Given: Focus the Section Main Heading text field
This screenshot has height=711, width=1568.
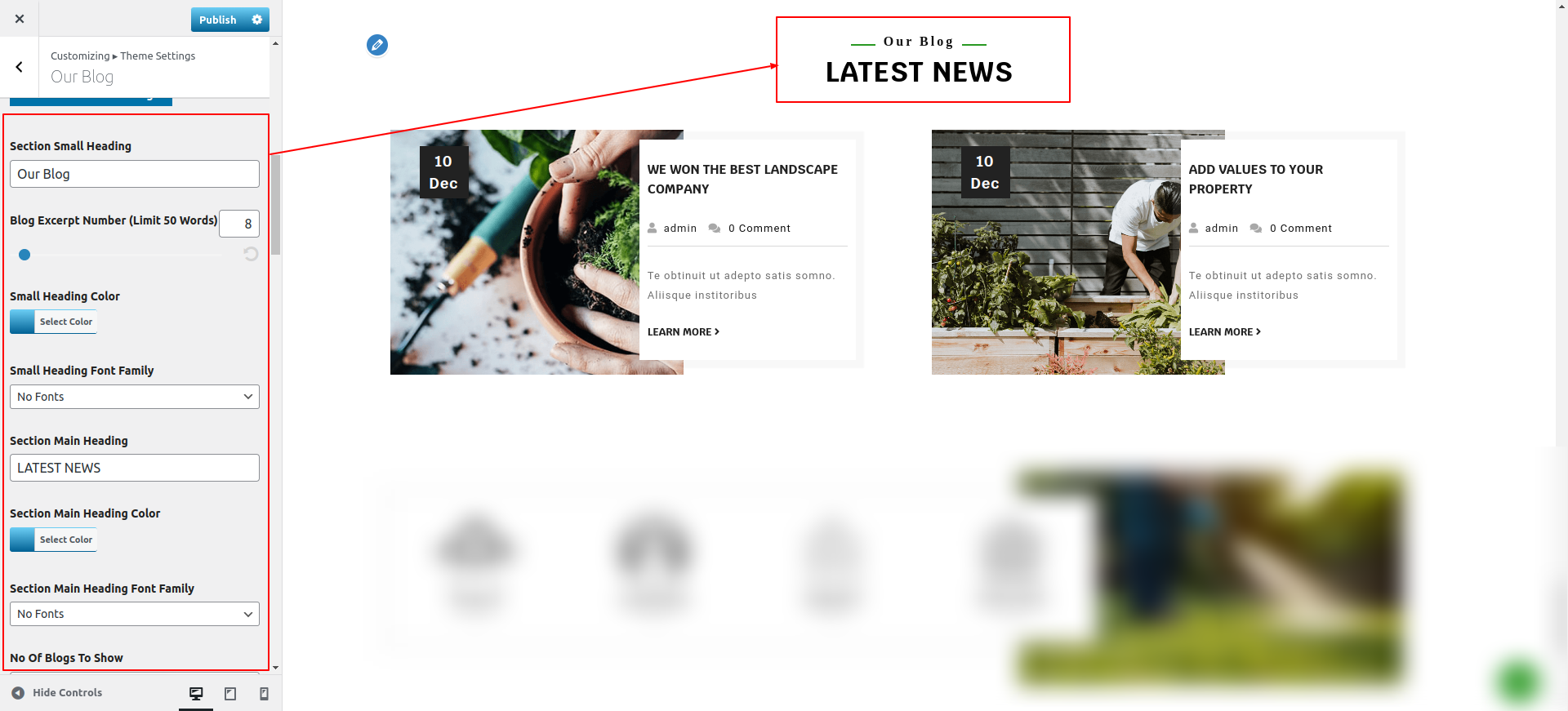Looking at the screenshot, I should (135, 468).
